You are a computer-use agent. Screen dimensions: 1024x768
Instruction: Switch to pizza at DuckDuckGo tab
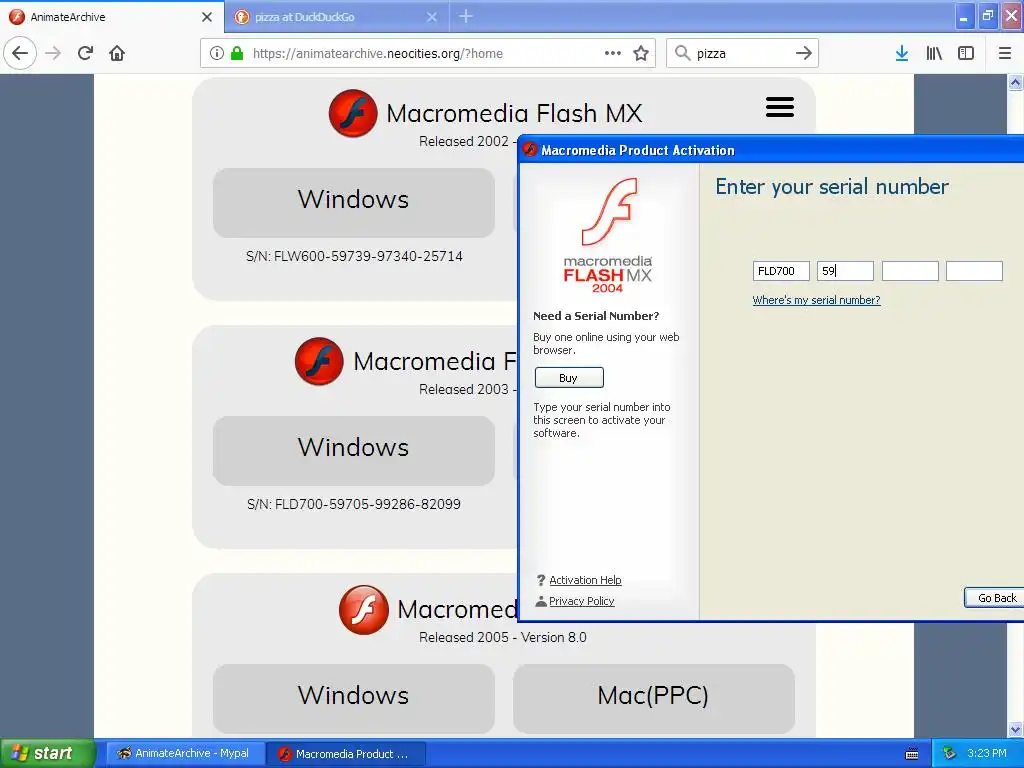click(337, 17)
